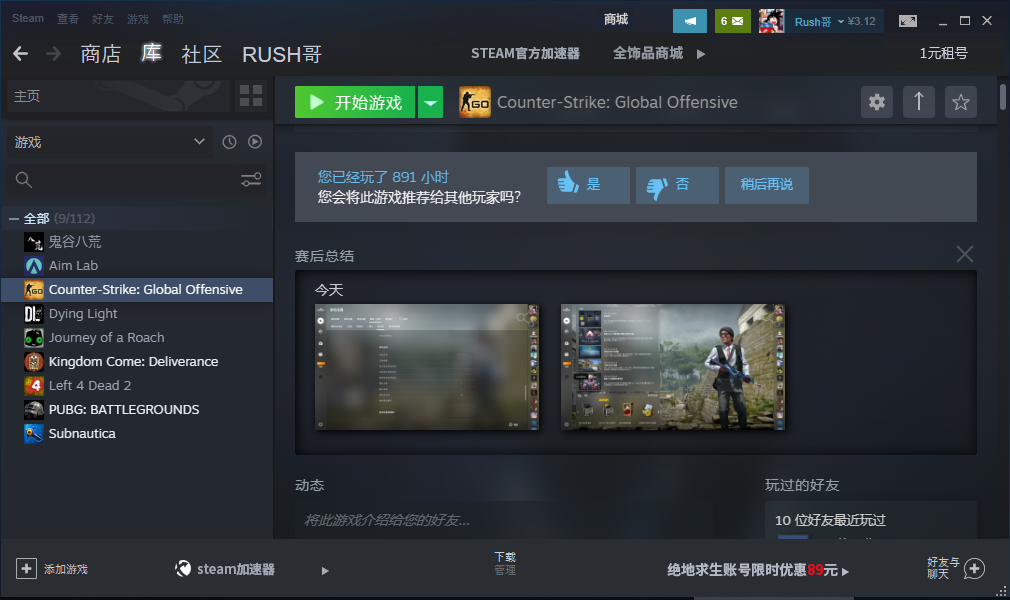Image resolution: width=1010 pixels, height=600 pixels.
Task: Select Subnautica in the library list
Action: (137, 433)
